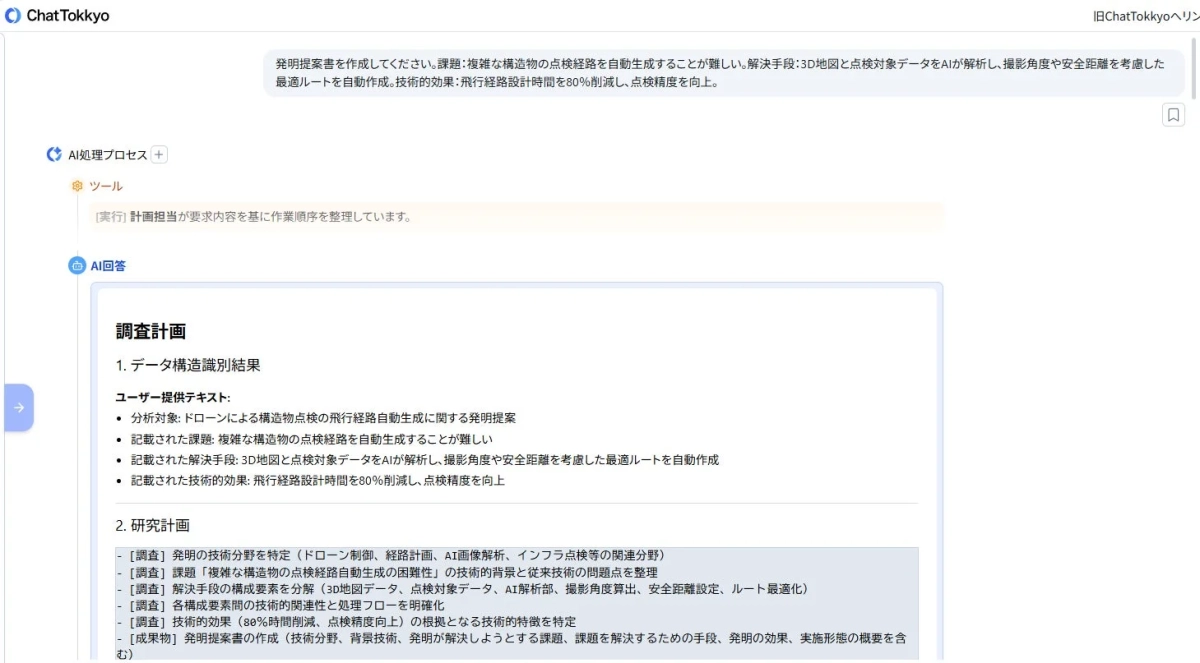Screen dimensions: 1200x663
Task: Click the orange gear icon beside ツール
Action: pyautogui.click(x=77, y=186)
